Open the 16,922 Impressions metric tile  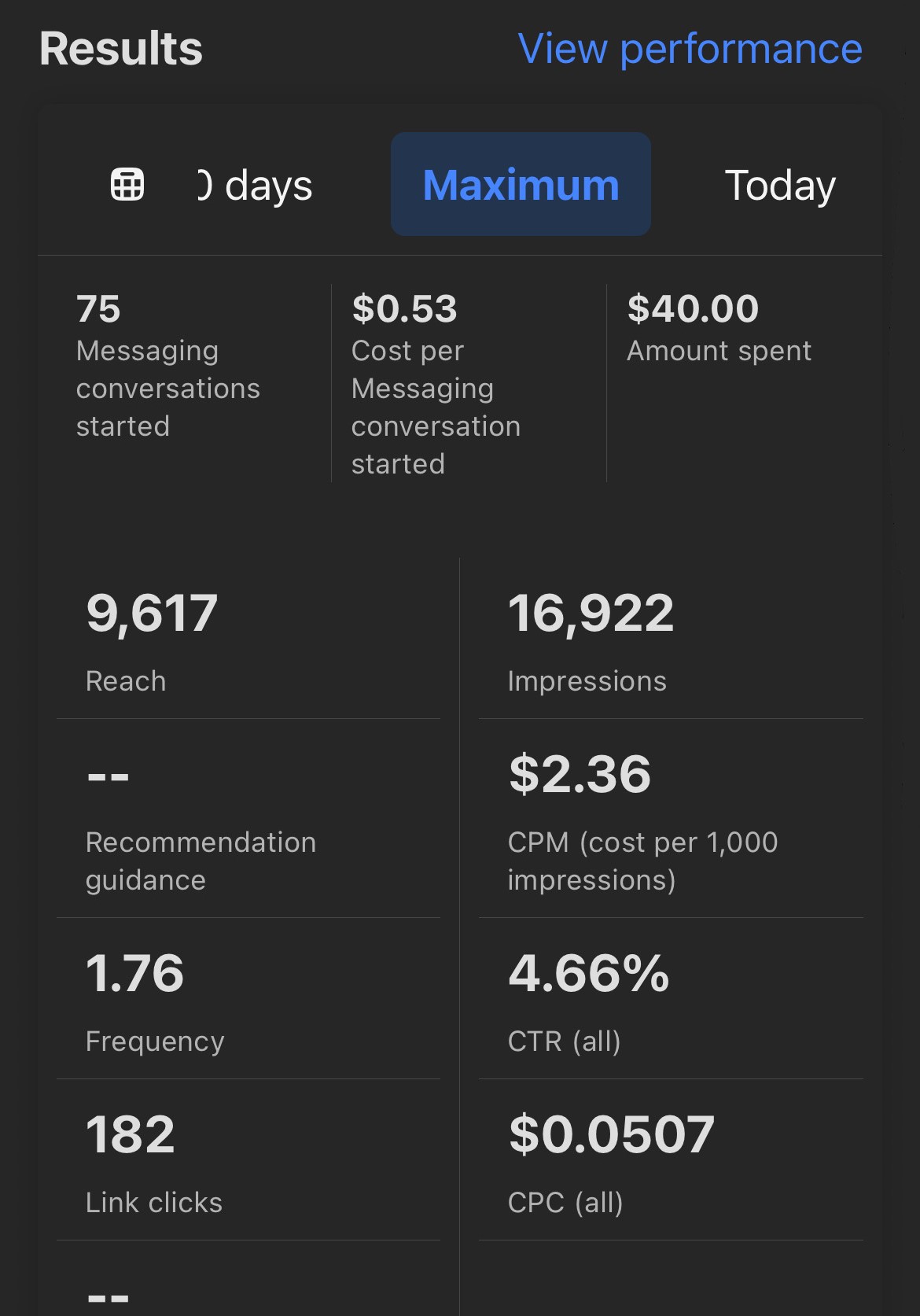(670, 639)
